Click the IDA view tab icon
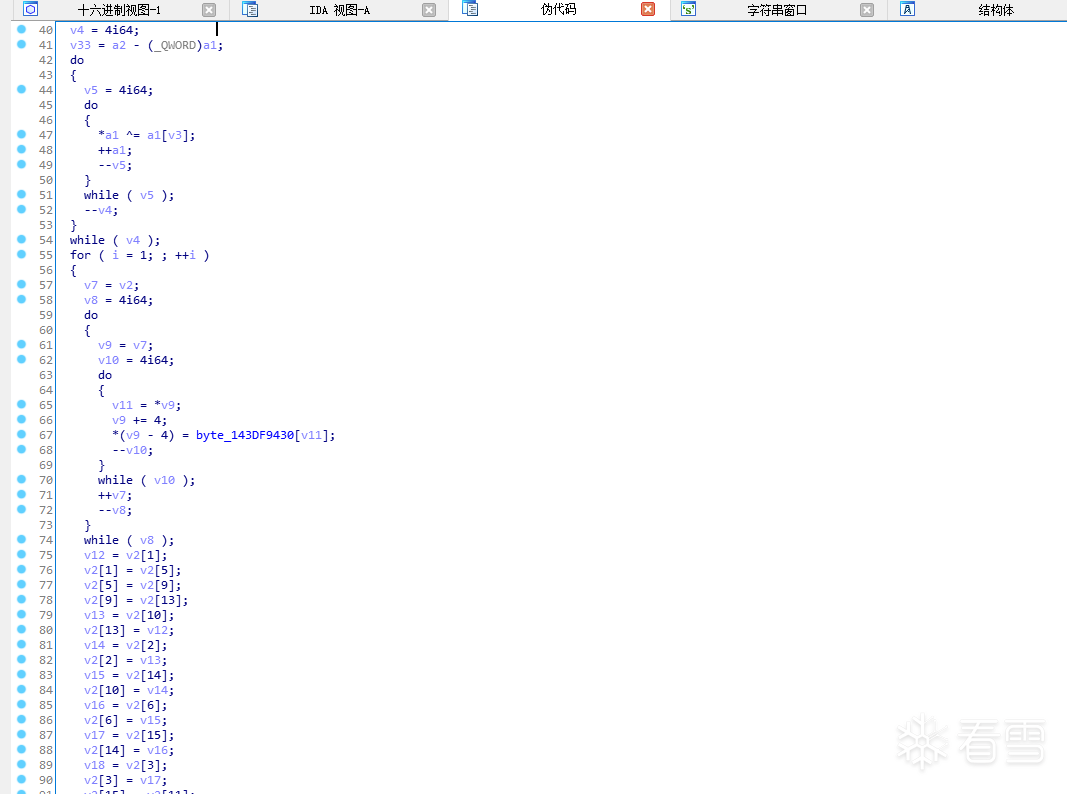Image resolution: width=1067 pixels, height=794 pixels. [250, 10]
